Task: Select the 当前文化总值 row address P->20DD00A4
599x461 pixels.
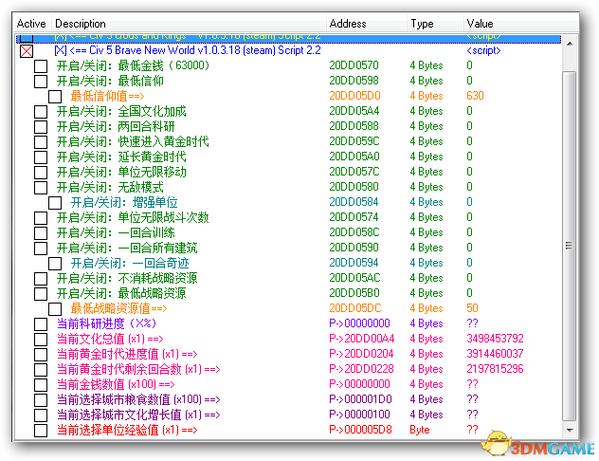Action: (361, 339)
